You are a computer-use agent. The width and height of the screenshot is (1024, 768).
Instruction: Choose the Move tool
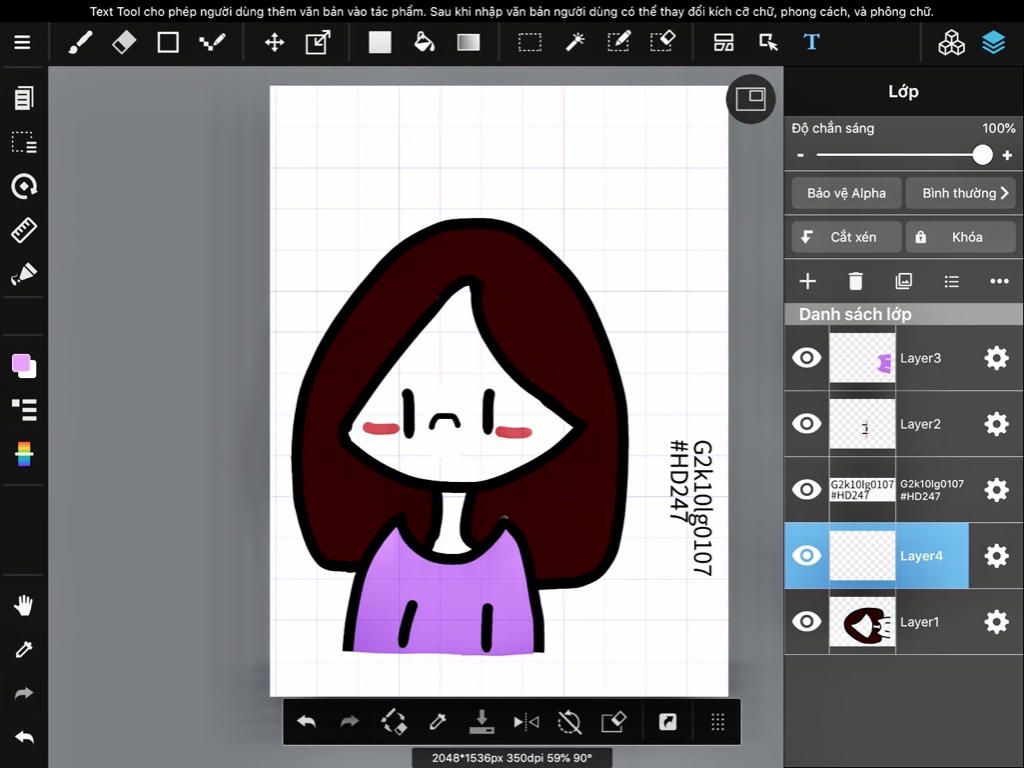274,43
